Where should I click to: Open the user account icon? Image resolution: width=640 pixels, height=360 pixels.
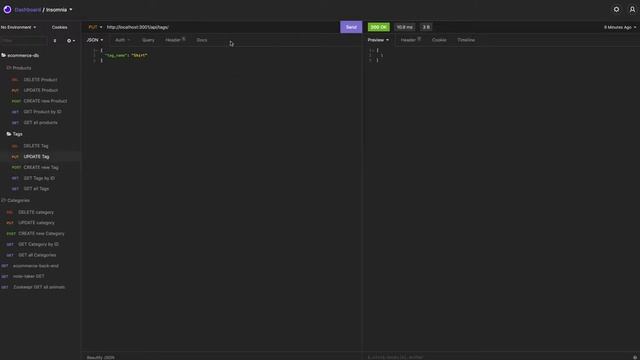[632, 9]
